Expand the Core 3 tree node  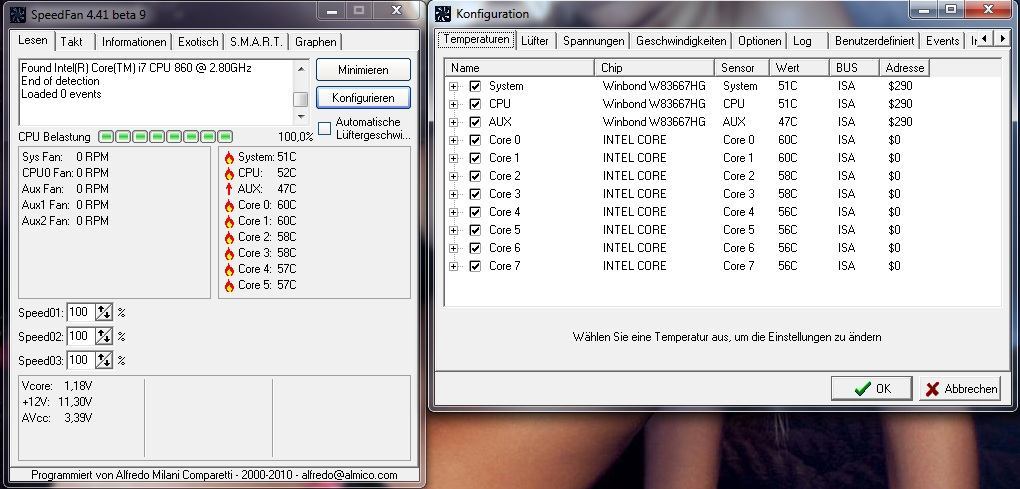coord(453,194)
